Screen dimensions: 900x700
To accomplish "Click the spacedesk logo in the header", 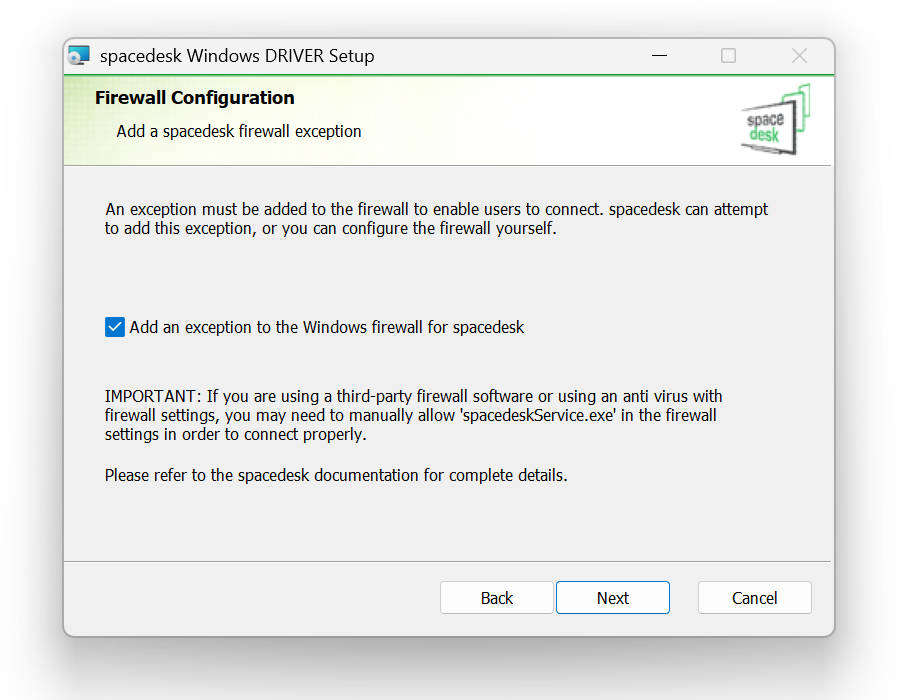I will click(775, 120).
